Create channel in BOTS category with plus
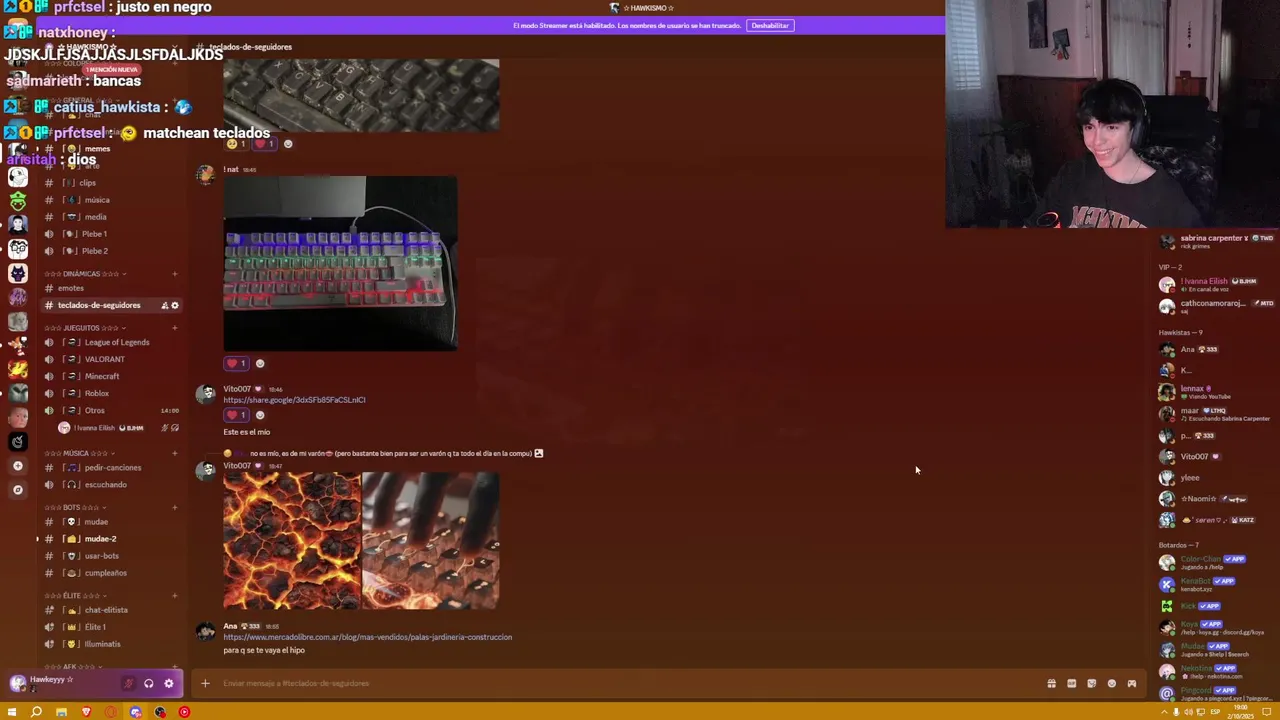Image resolution: width=1280 pixels, height=720 pixels. click(x=175, y=508)
